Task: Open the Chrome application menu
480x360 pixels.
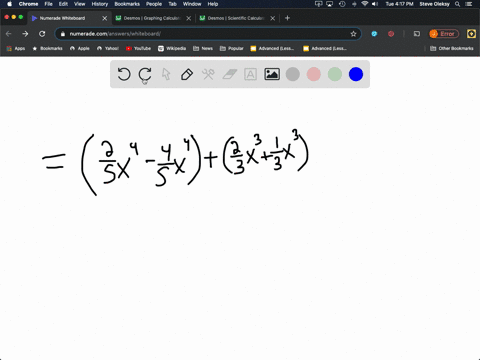Action: [28, 4]
